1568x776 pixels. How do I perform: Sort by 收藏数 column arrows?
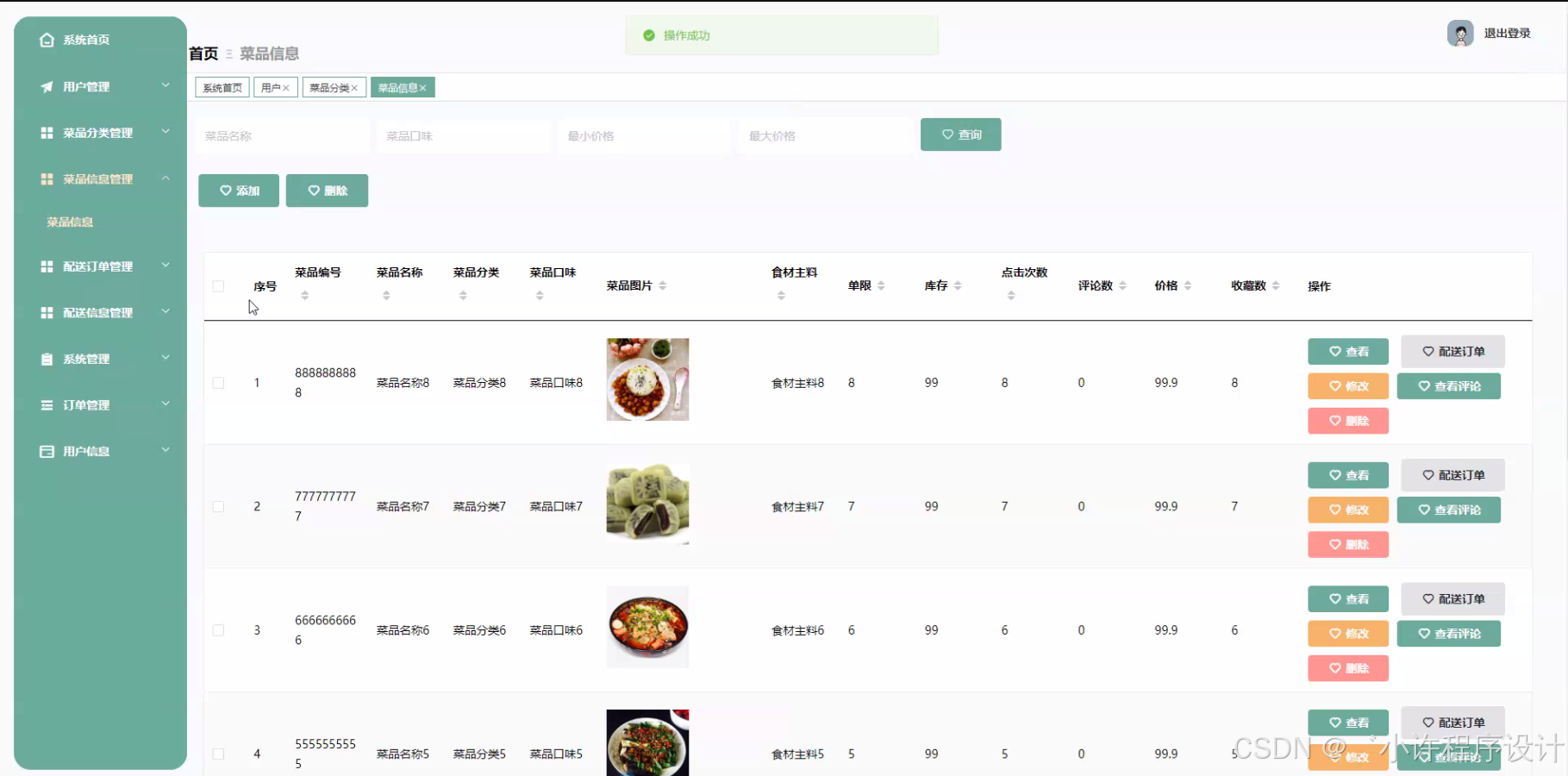(1276, 285)
